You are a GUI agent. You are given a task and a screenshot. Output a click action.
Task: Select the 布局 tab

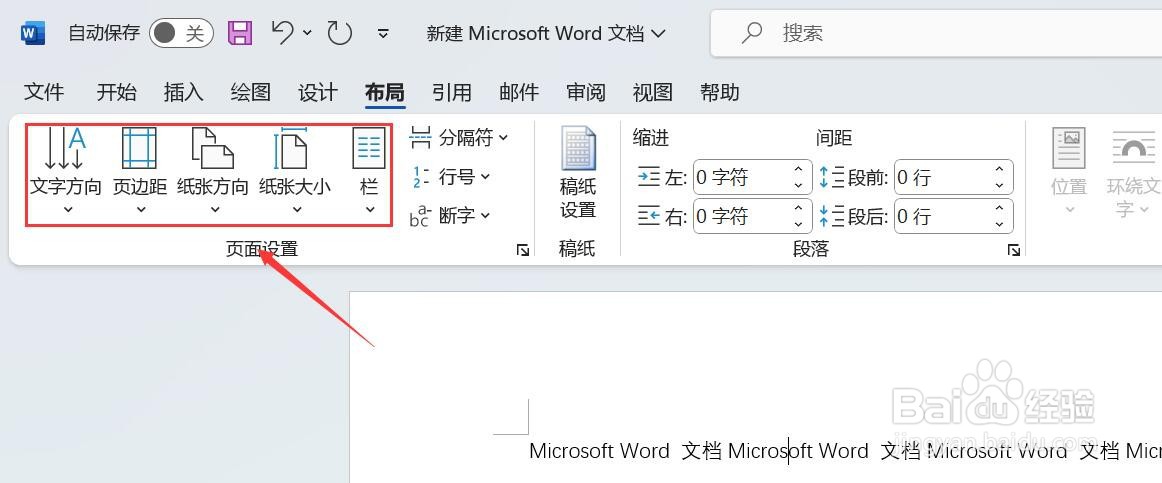point(385,92)
